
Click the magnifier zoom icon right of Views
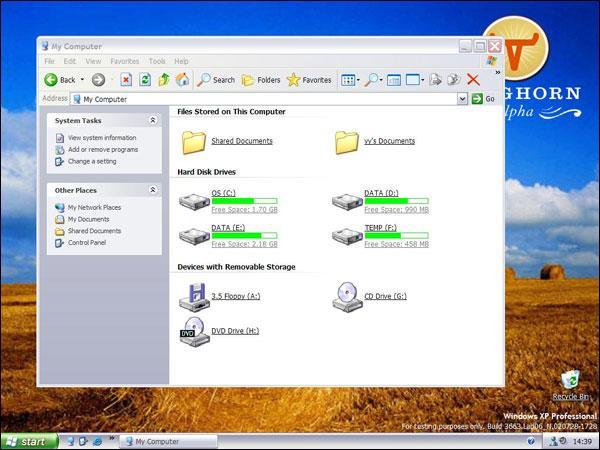click(371, 80)
